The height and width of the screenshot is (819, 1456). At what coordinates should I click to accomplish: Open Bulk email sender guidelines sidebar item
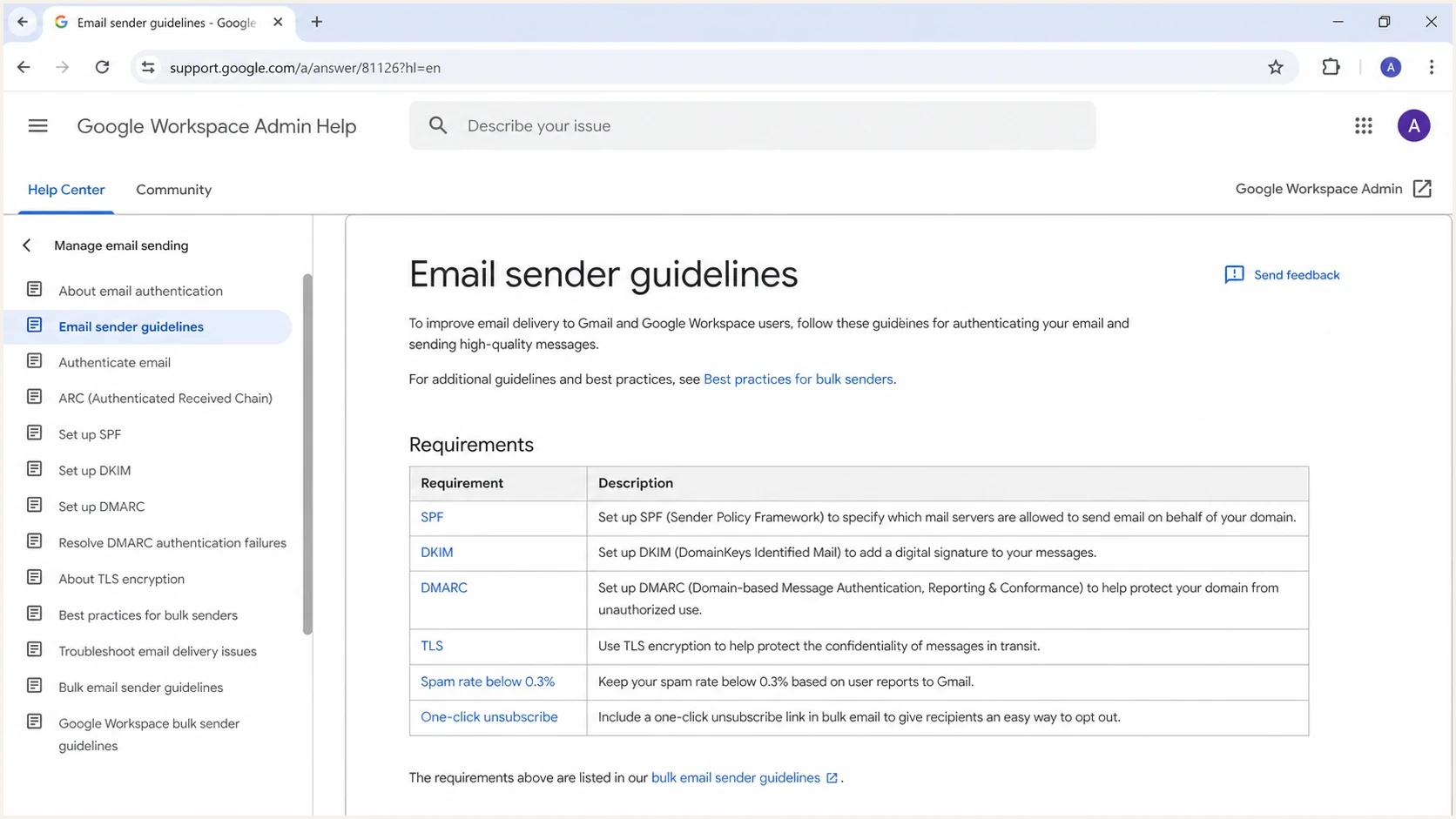click(x=140, y=688)
